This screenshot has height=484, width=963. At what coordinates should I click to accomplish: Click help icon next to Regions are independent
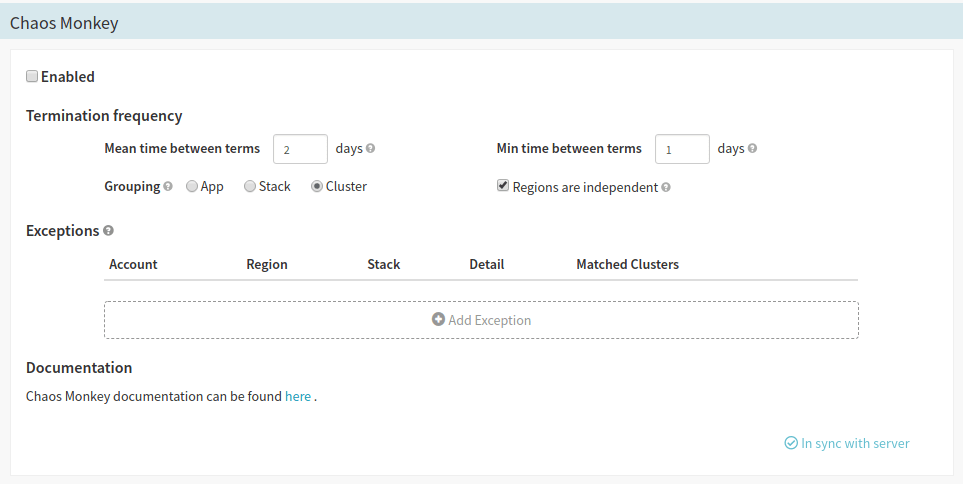click(x=666, y=187)
